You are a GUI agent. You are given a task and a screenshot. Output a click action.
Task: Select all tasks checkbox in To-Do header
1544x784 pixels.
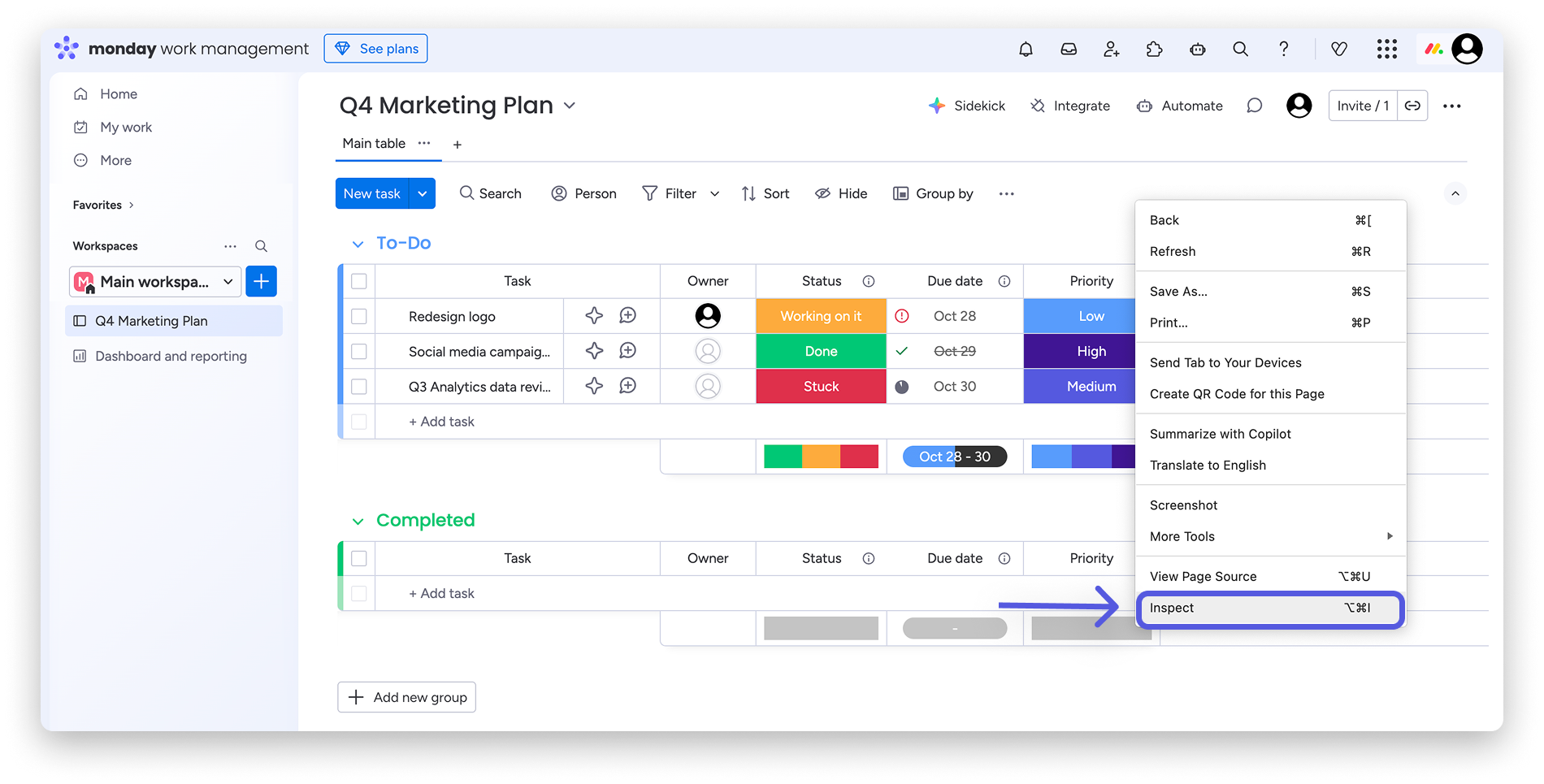(359, 281)
